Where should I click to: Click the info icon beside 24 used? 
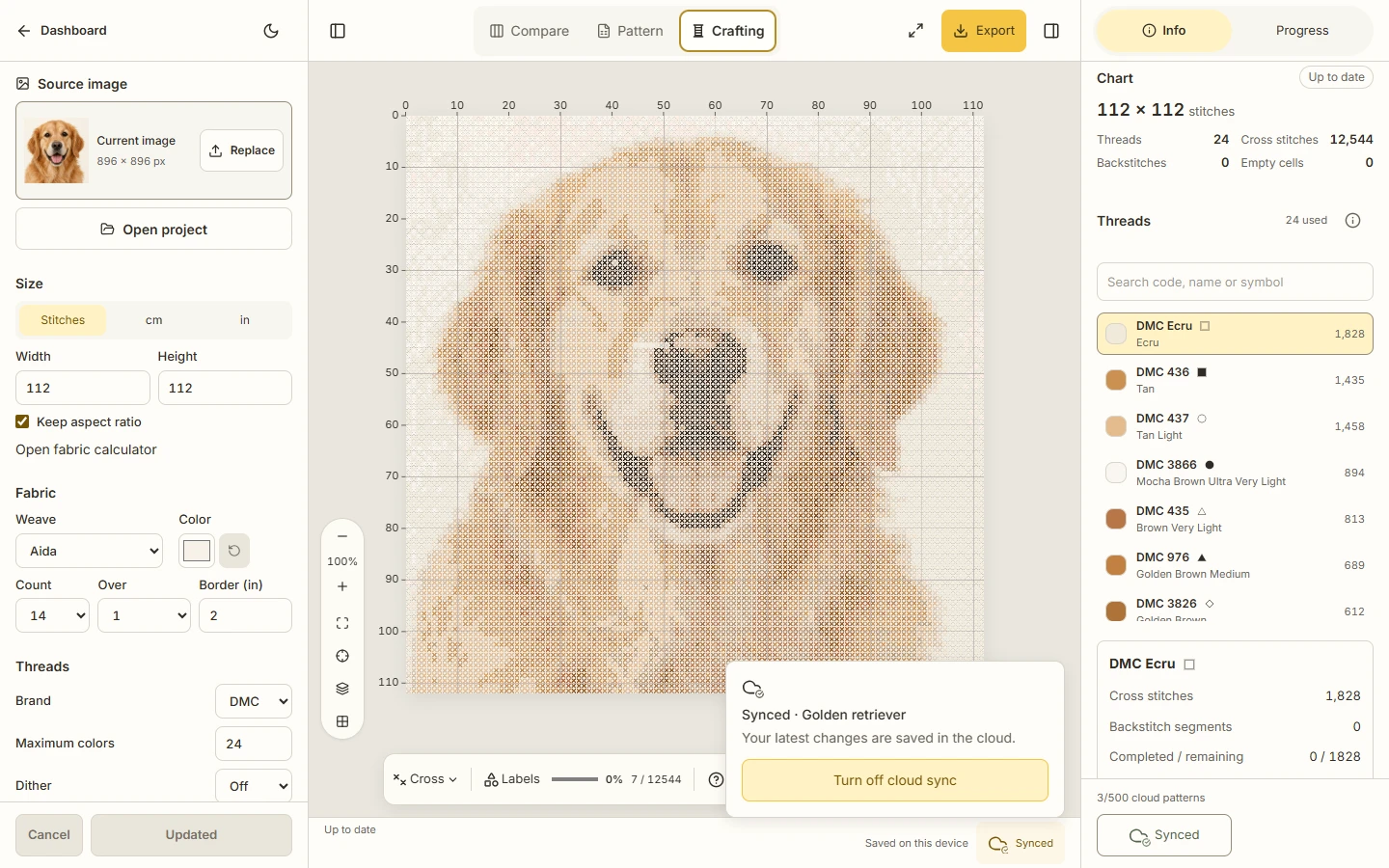(x=1352, y=221)
